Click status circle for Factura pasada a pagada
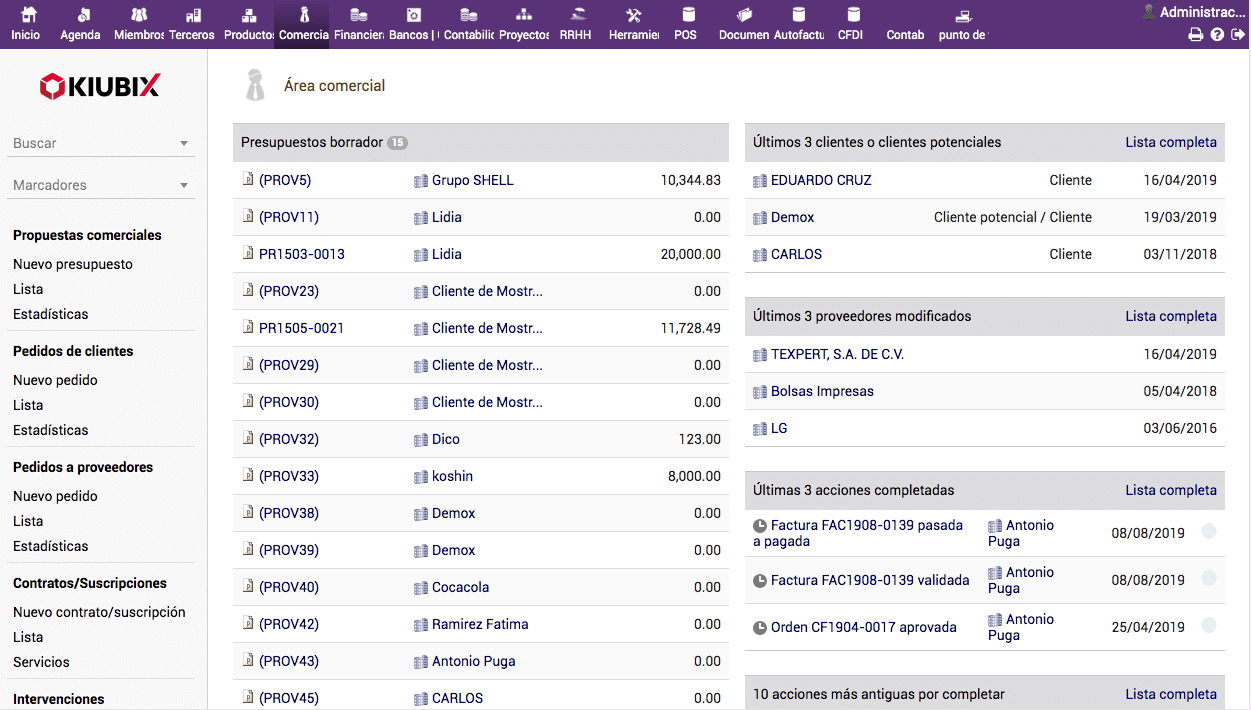The width and height of the screenshot is (1251, 710). coord(1209,533)
